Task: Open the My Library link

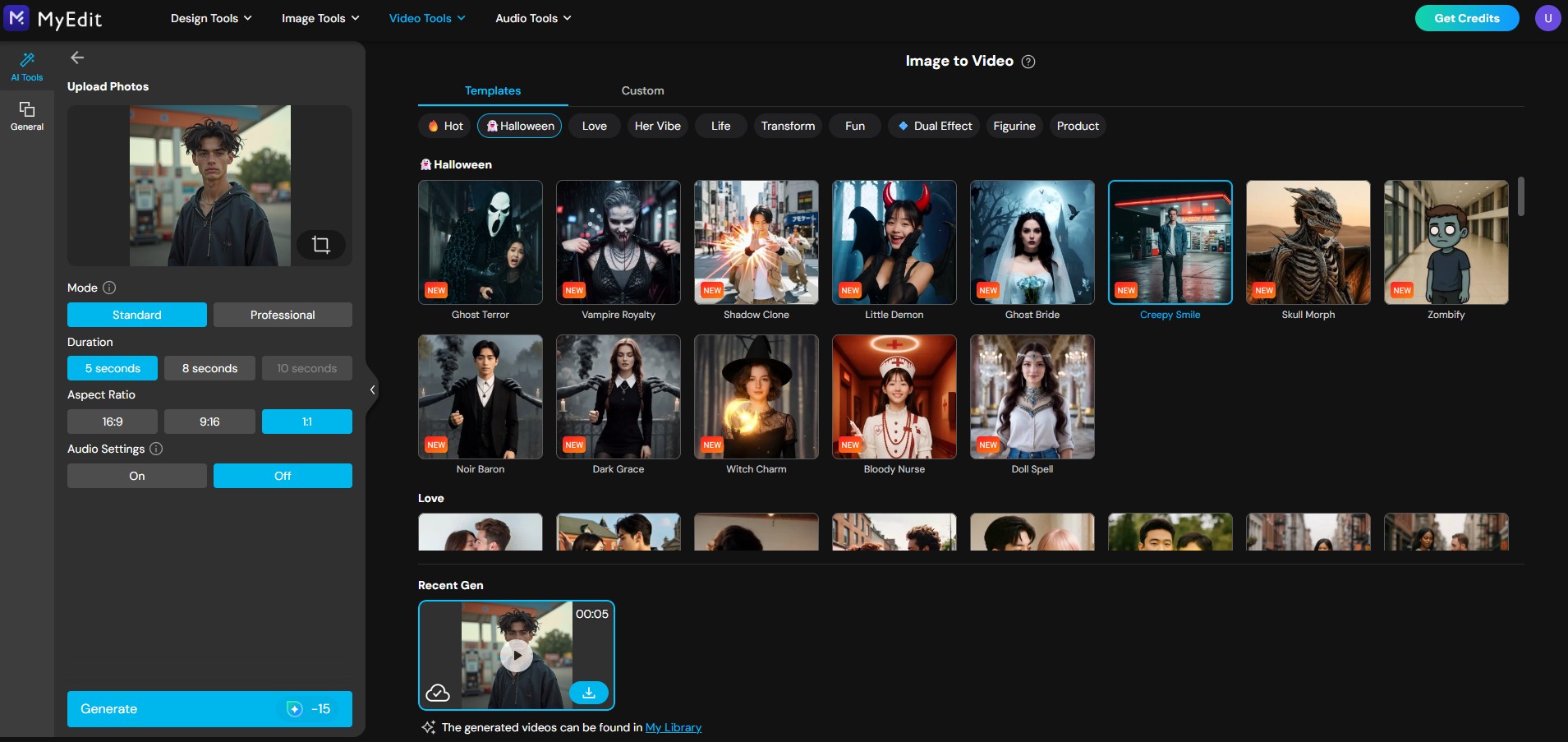Action: 674,727
